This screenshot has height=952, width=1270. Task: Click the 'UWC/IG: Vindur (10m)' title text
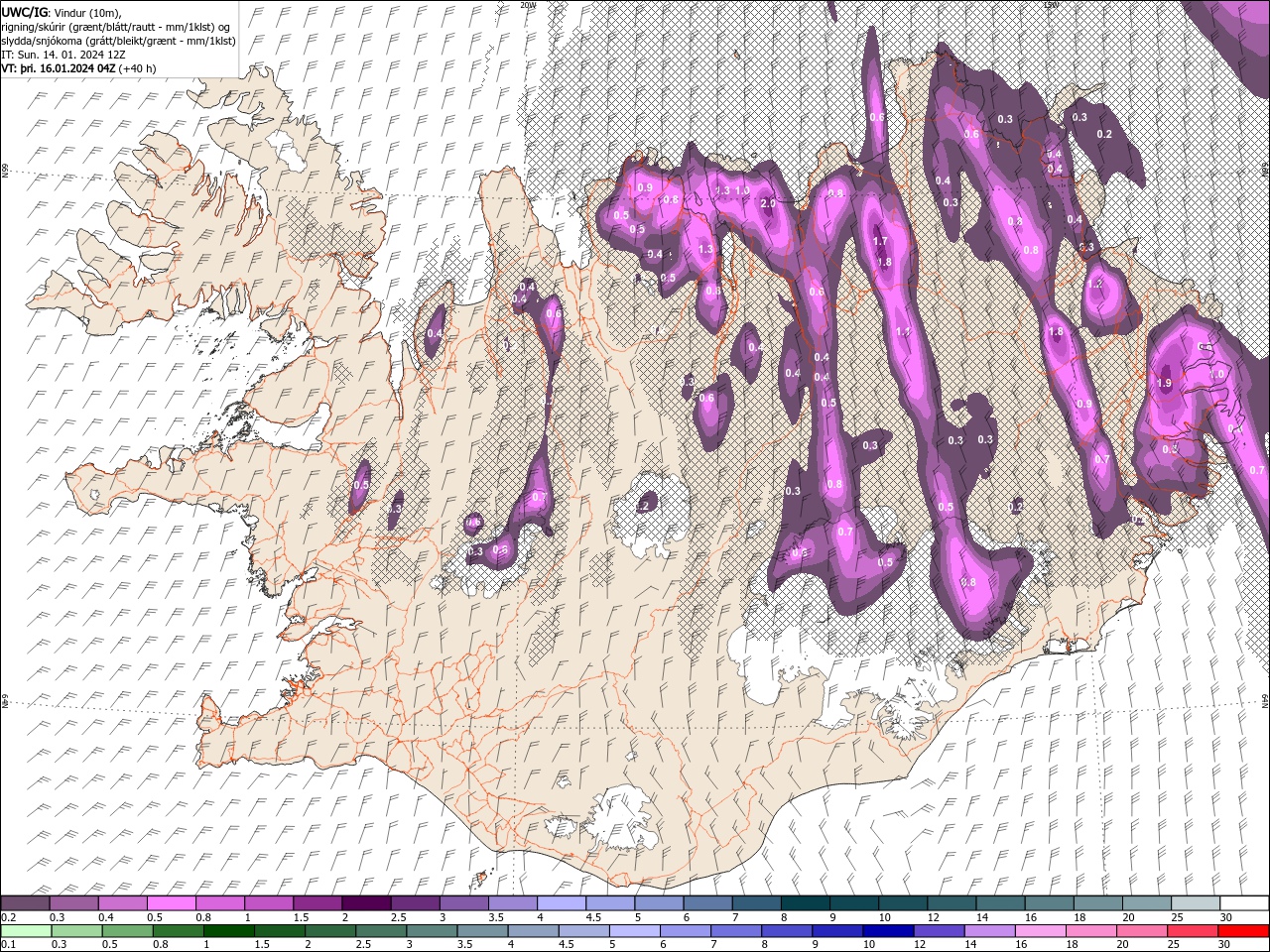(62, 12)
